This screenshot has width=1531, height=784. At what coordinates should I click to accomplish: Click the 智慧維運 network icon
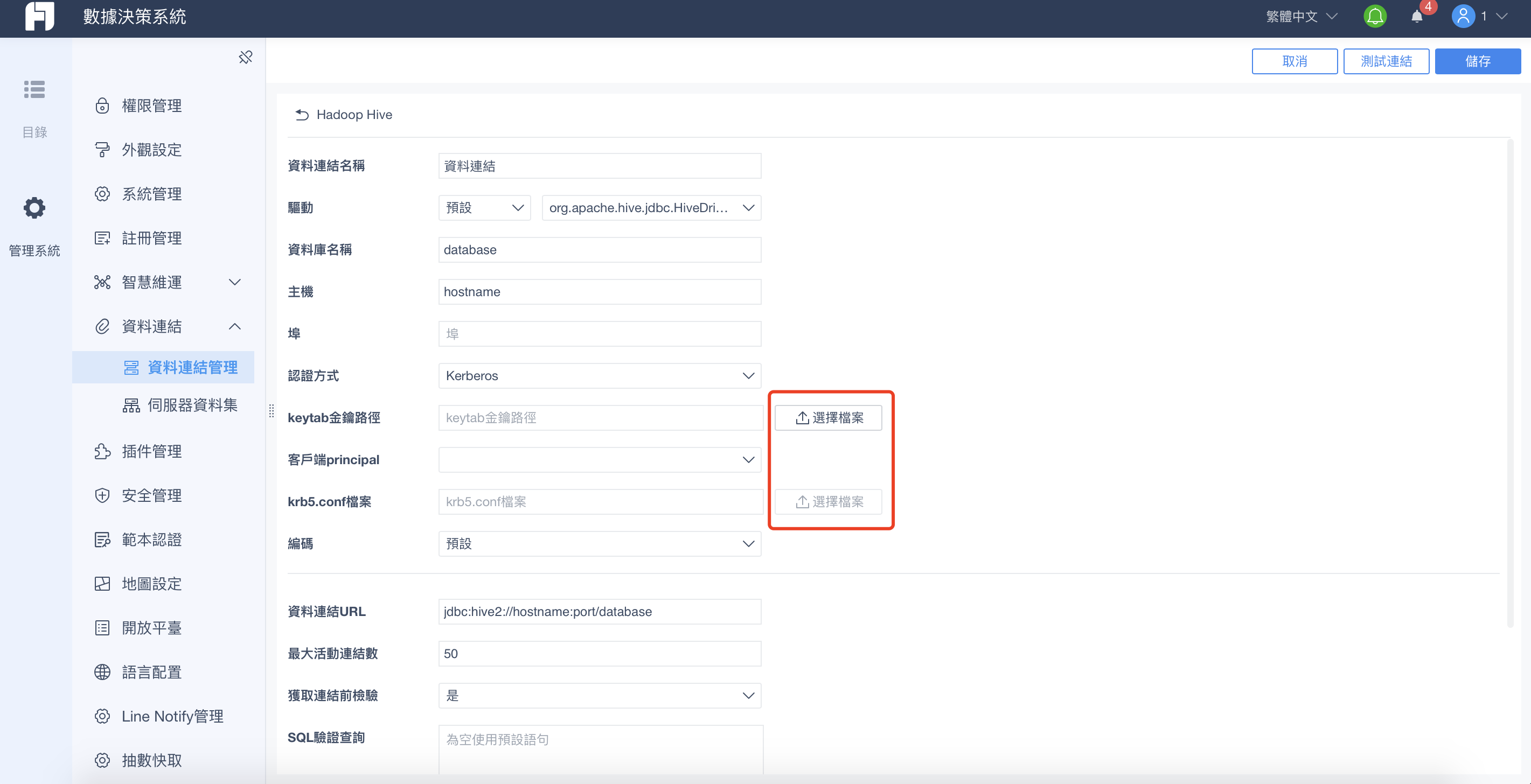[x=102, y=282]
